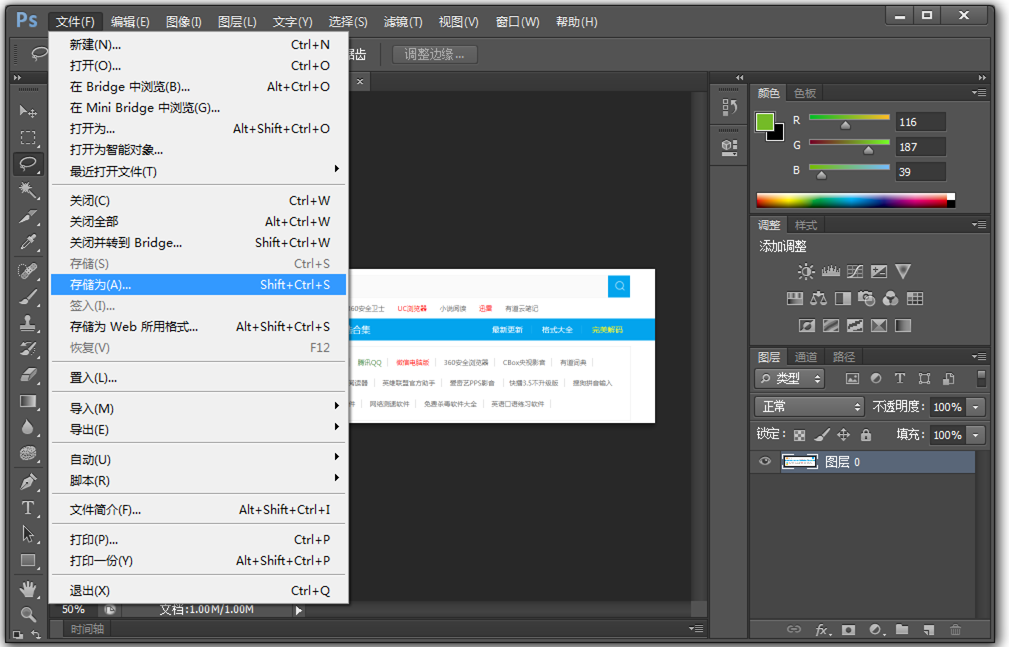The width and height of the screenshot is (1009, 647).
Task: Toggle the lock all padlock icon
Action: pyautogui.click(x=866, y=435)
